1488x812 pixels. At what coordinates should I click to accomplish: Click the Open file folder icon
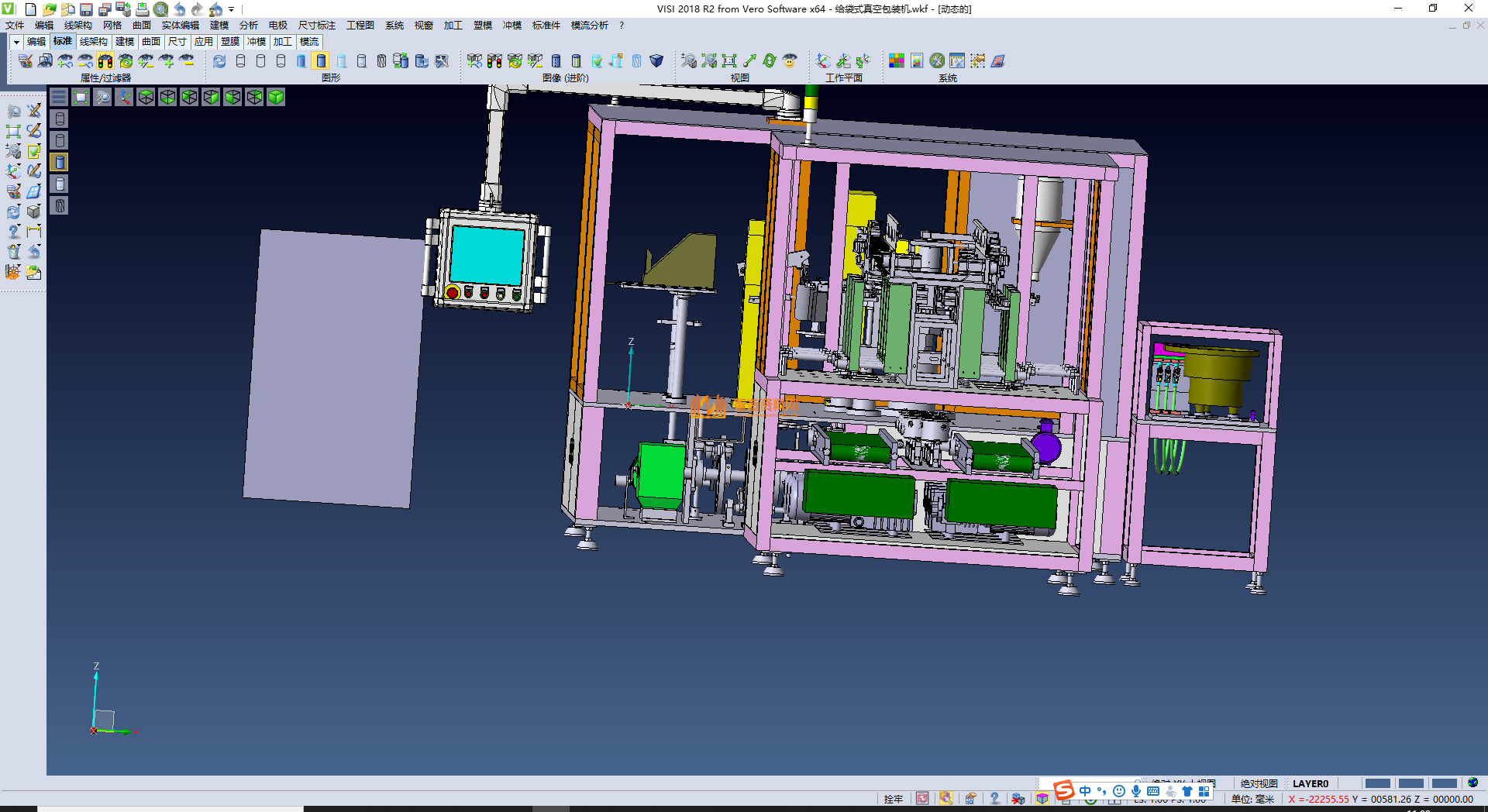(49, 9)
